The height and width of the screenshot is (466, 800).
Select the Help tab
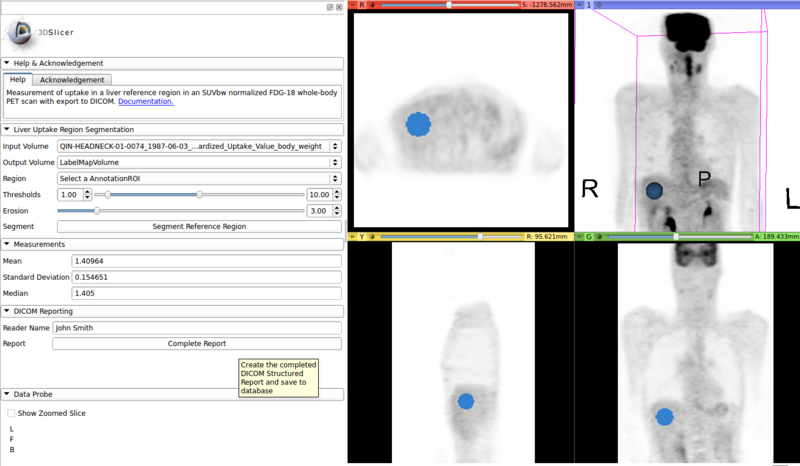click(18, 80)
